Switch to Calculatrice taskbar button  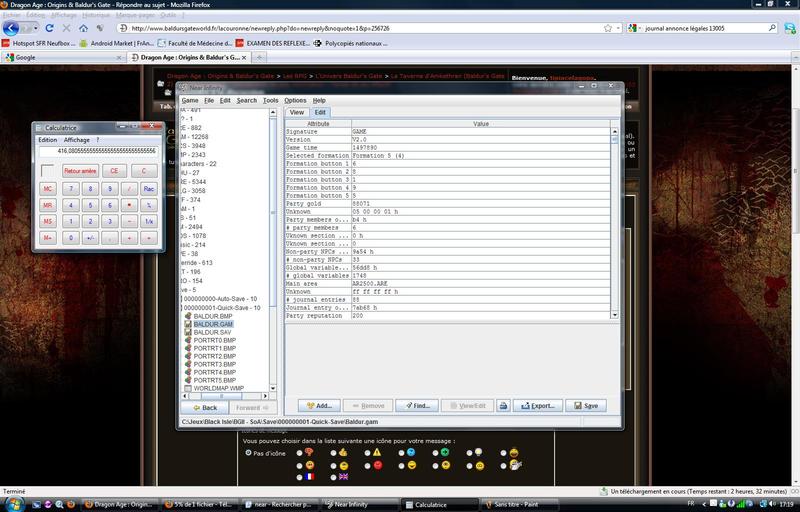coord(440,504)
